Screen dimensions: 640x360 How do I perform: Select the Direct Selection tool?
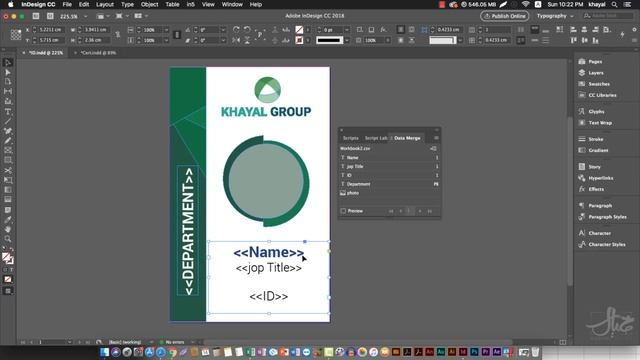tap(8, 72)
